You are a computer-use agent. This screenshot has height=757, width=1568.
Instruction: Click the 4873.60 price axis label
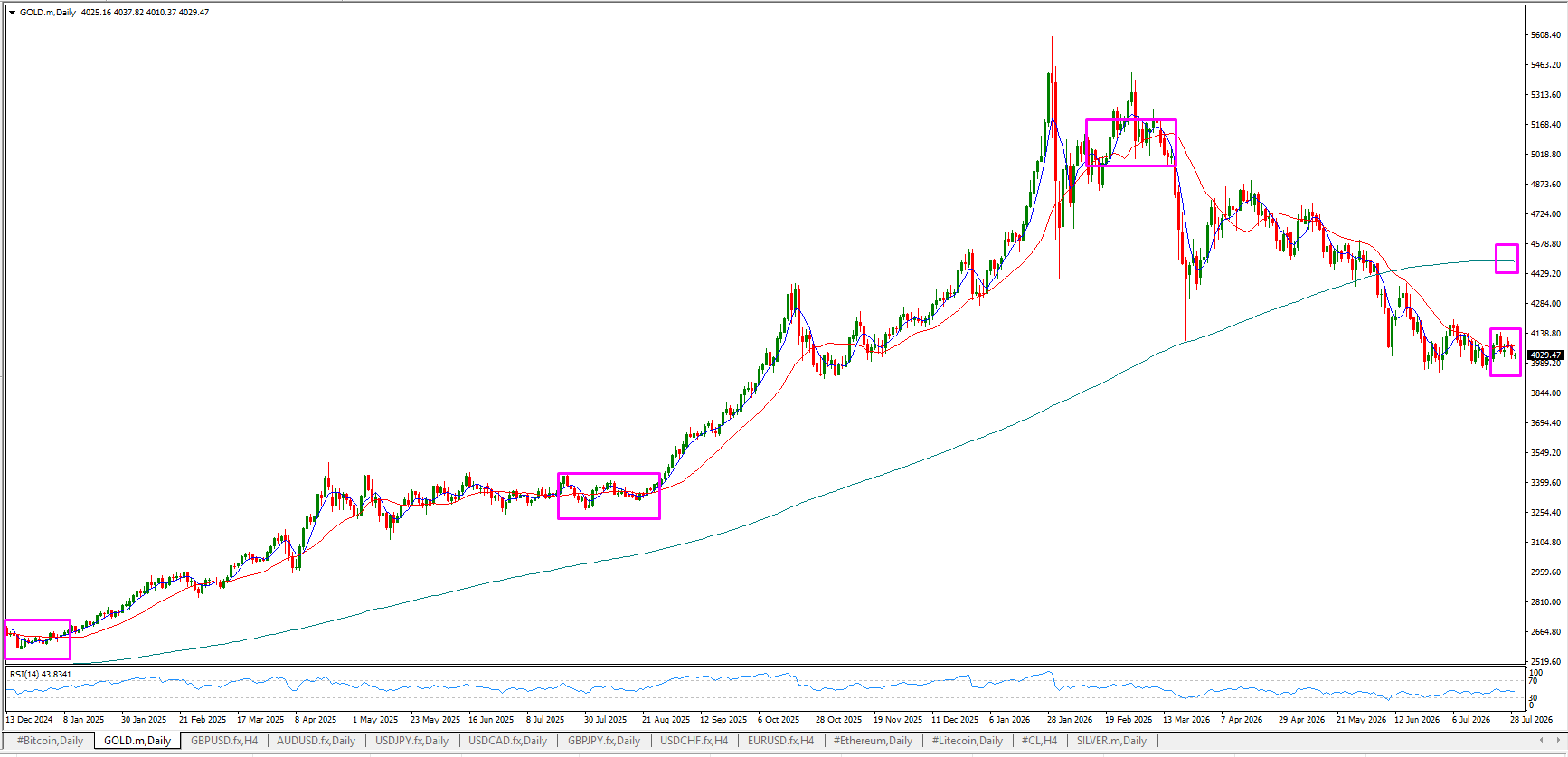tap(1545, 185)
